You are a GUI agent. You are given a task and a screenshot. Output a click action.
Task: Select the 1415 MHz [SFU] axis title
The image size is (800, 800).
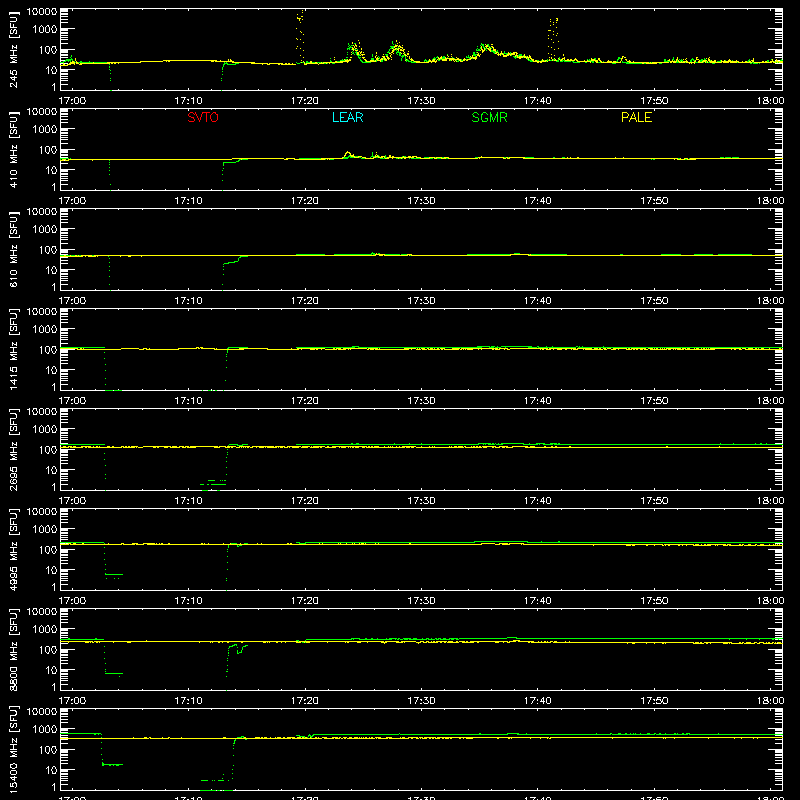click(x=14, y=349)
